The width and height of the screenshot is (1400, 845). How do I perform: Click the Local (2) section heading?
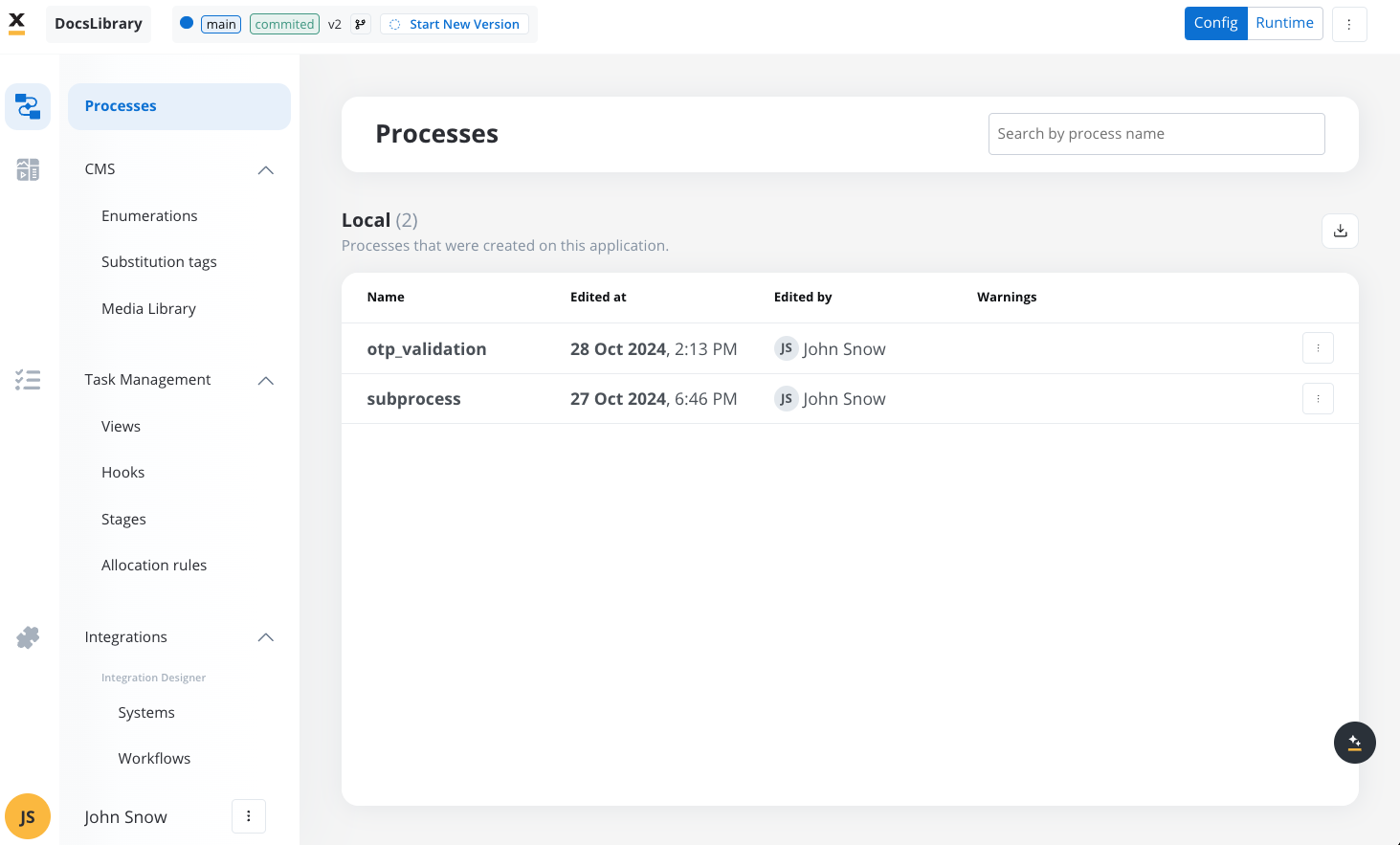click(x=379, y=220)
